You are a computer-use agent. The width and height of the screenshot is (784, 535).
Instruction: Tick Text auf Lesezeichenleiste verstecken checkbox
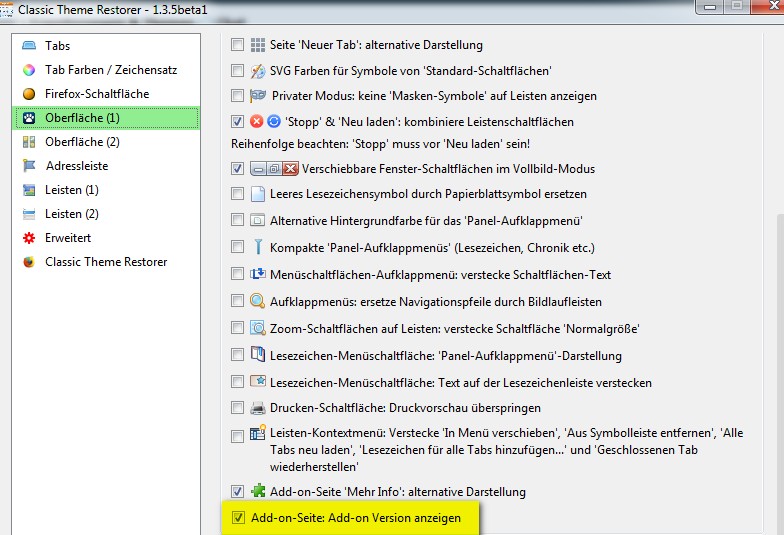238,382
